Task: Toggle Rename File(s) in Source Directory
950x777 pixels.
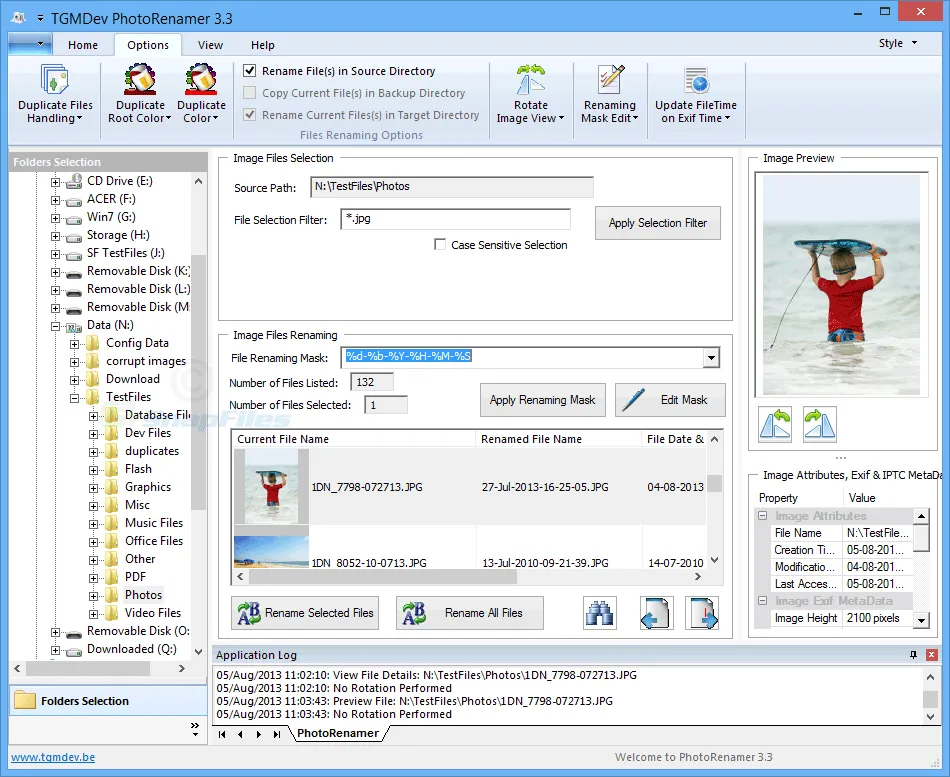Action: [x=250, y=71]
